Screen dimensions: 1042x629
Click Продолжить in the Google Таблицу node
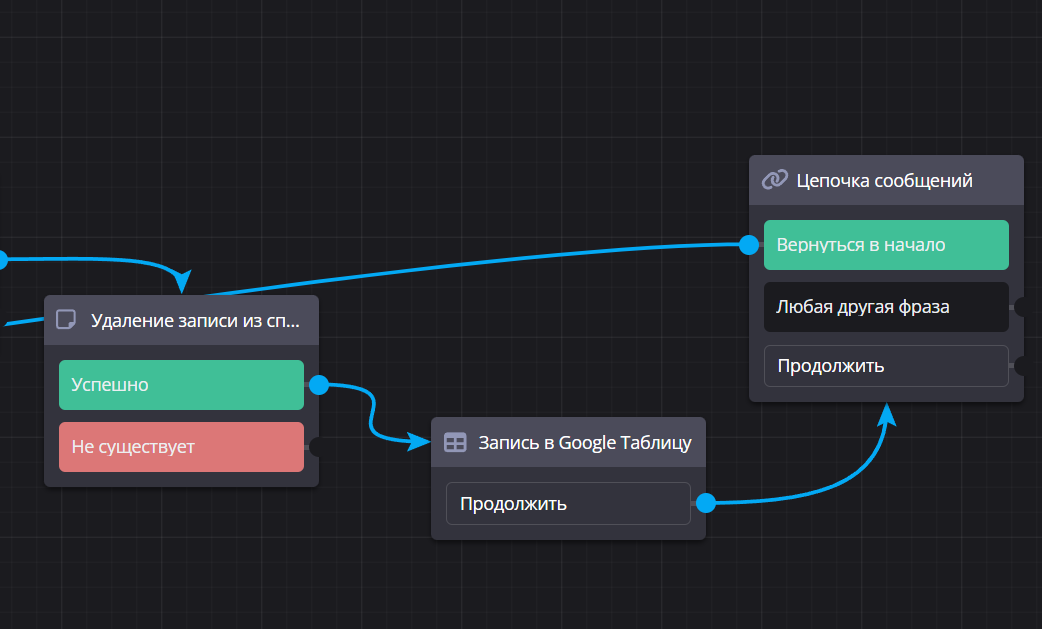tap(568, 503)
